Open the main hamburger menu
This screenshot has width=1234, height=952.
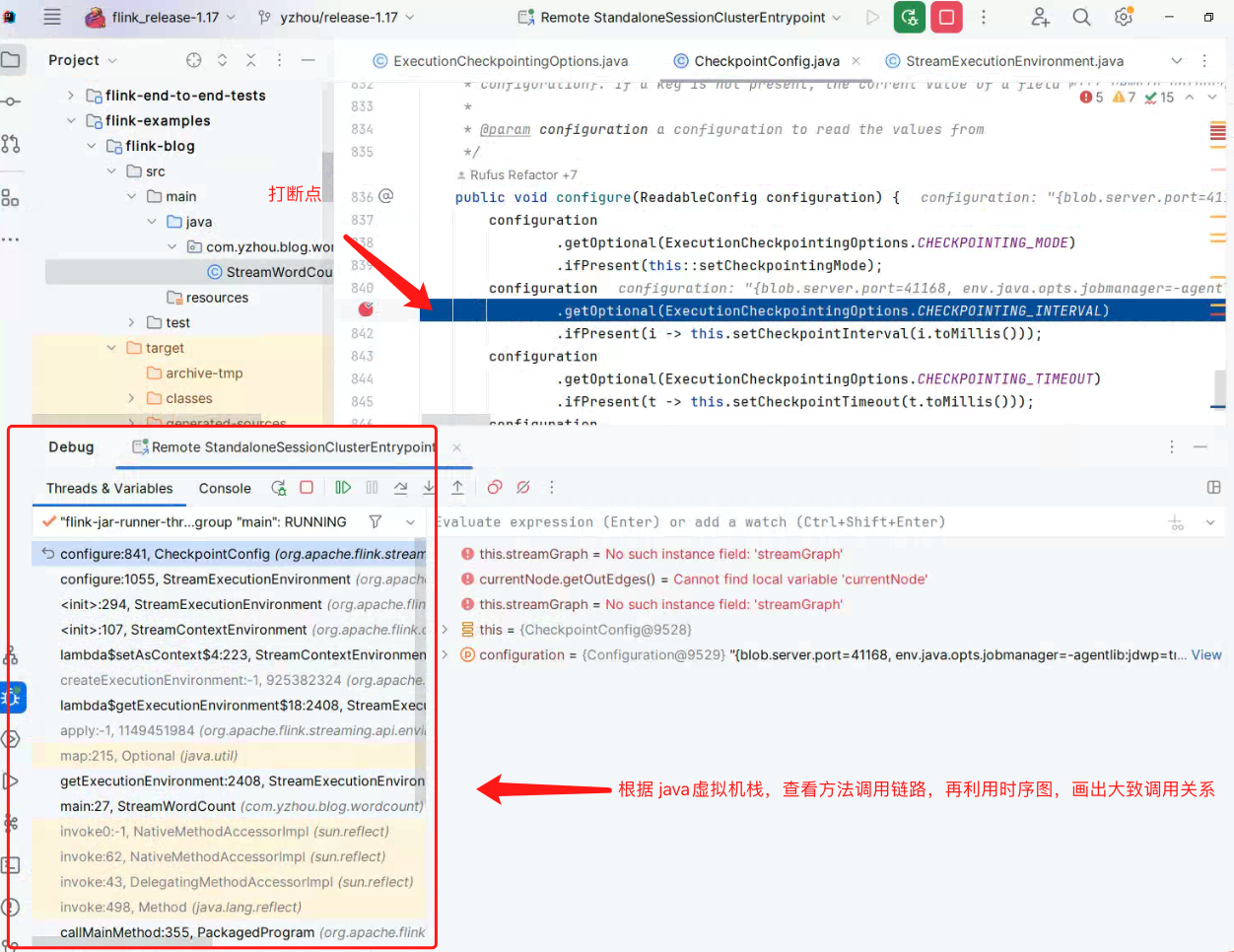click(52, 17)
